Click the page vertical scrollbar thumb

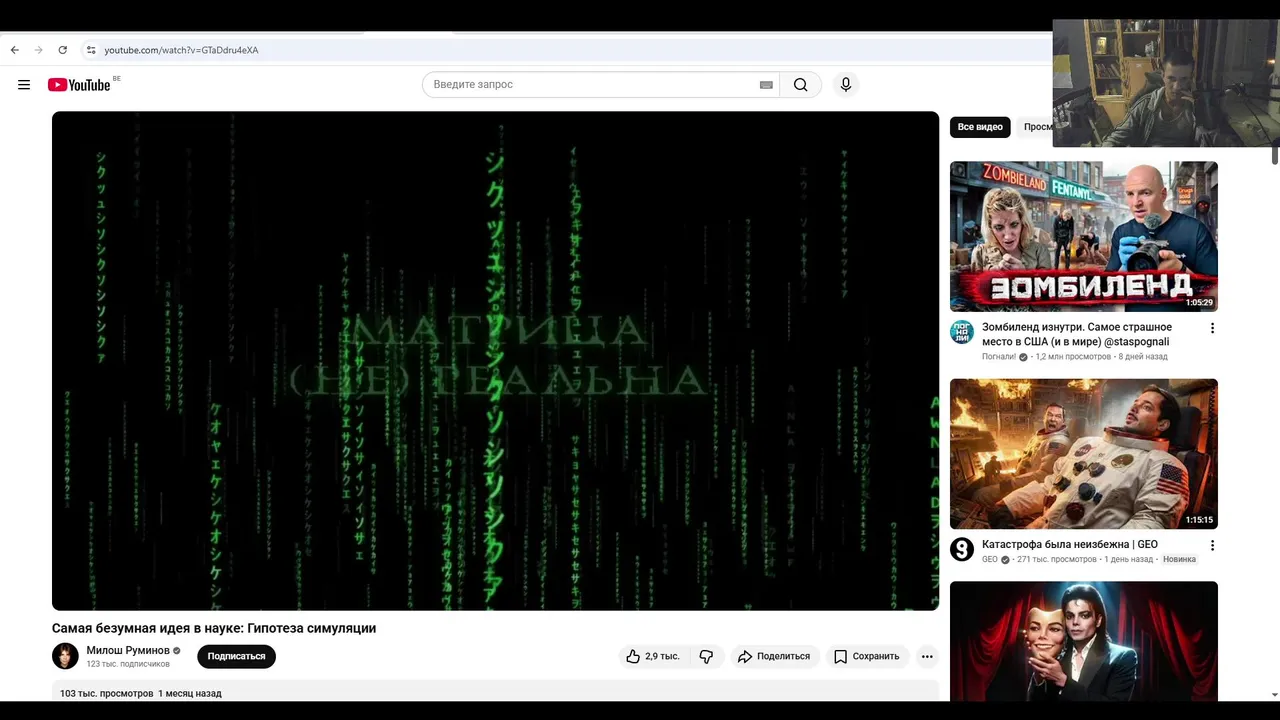(1275, 155)
